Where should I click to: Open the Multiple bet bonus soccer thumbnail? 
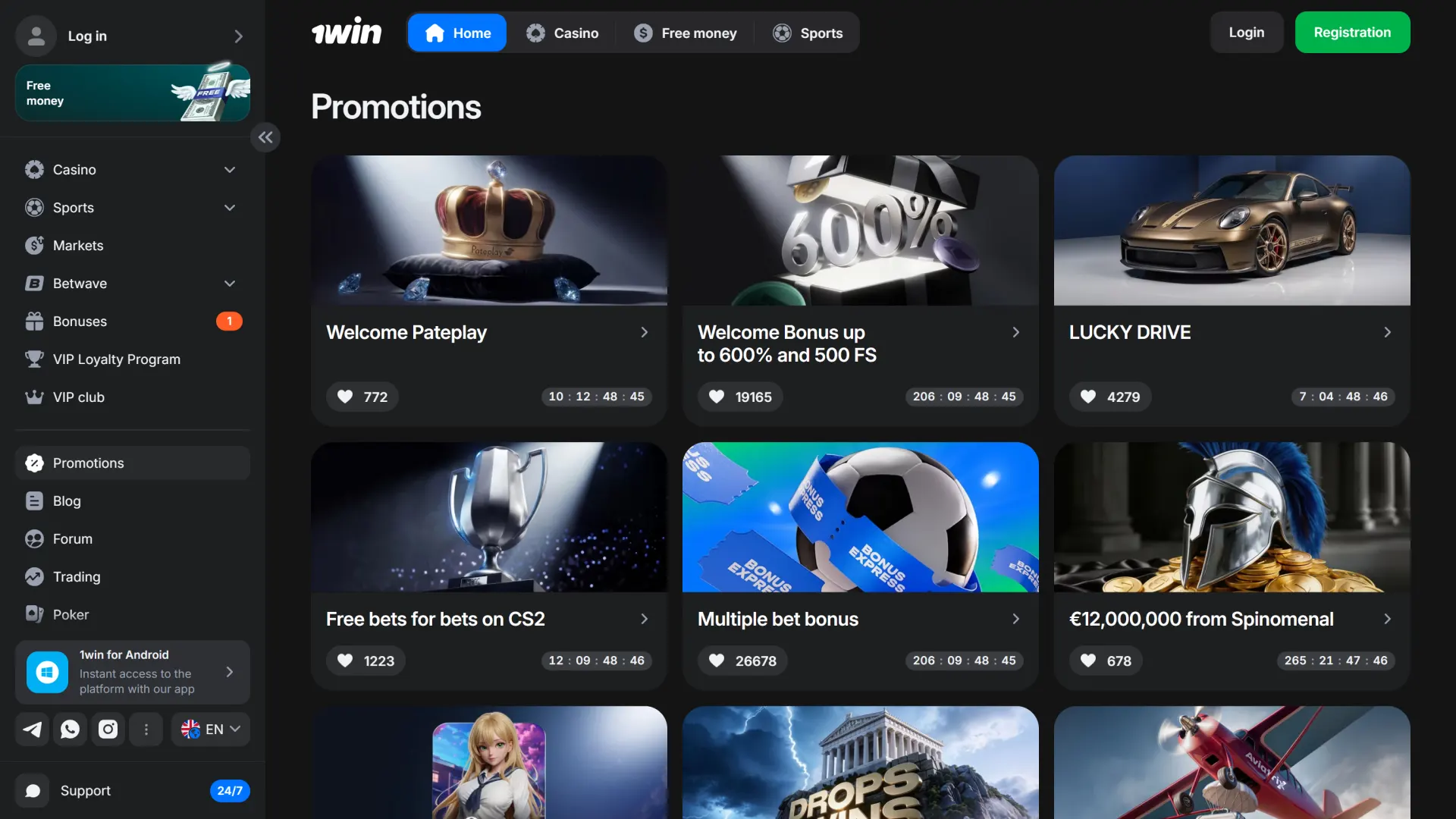[861, 517]
